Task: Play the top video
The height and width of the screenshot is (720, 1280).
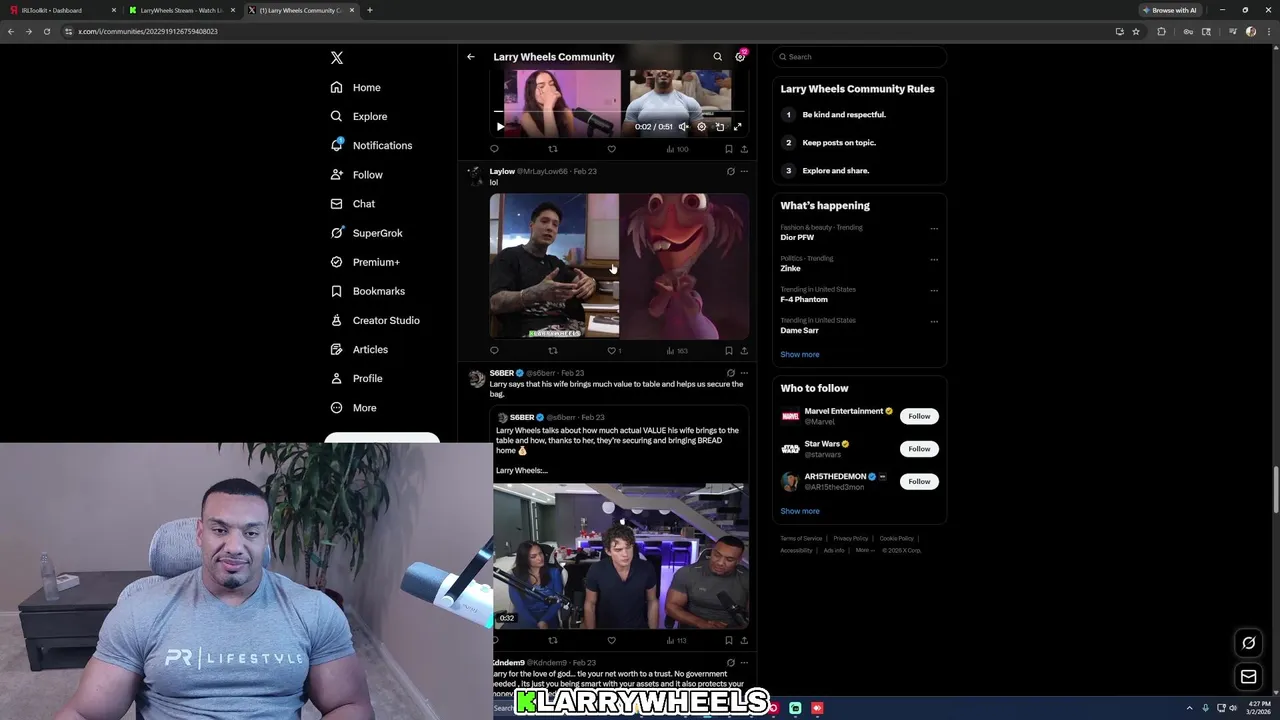Action: [x=500, y=127]
